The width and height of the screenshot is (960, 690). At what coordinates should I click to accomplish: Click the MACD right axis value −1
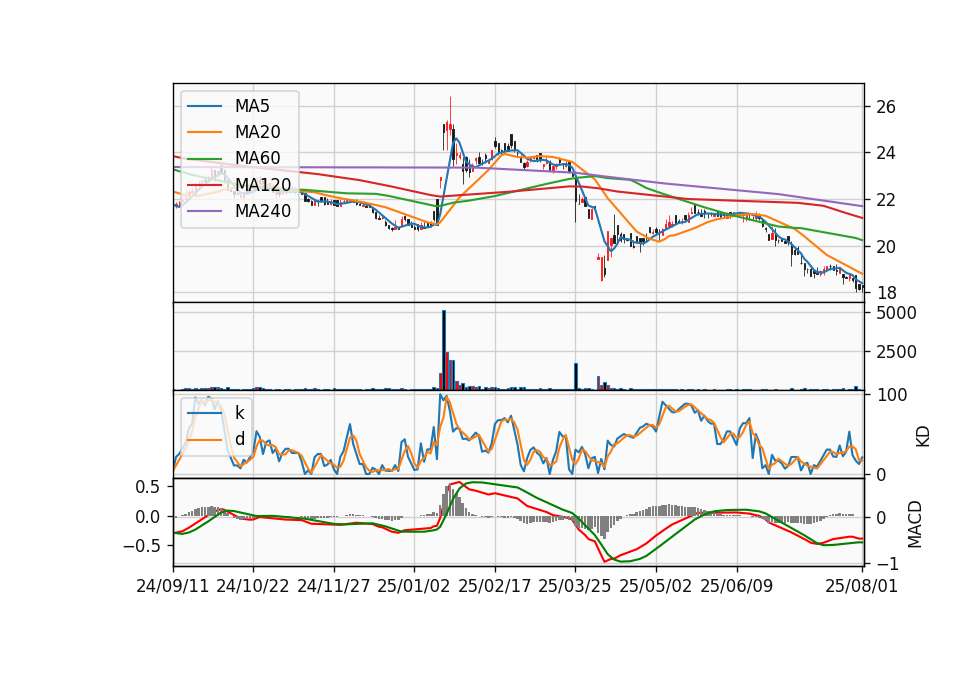[886, 563]
